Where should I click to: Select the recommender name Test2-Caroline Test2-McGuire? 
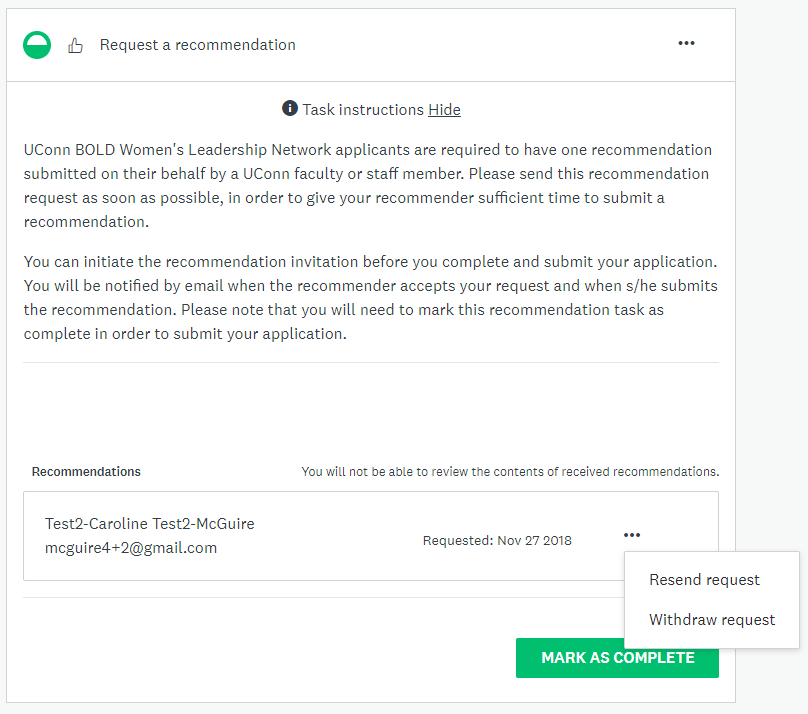tap(149, 524)
